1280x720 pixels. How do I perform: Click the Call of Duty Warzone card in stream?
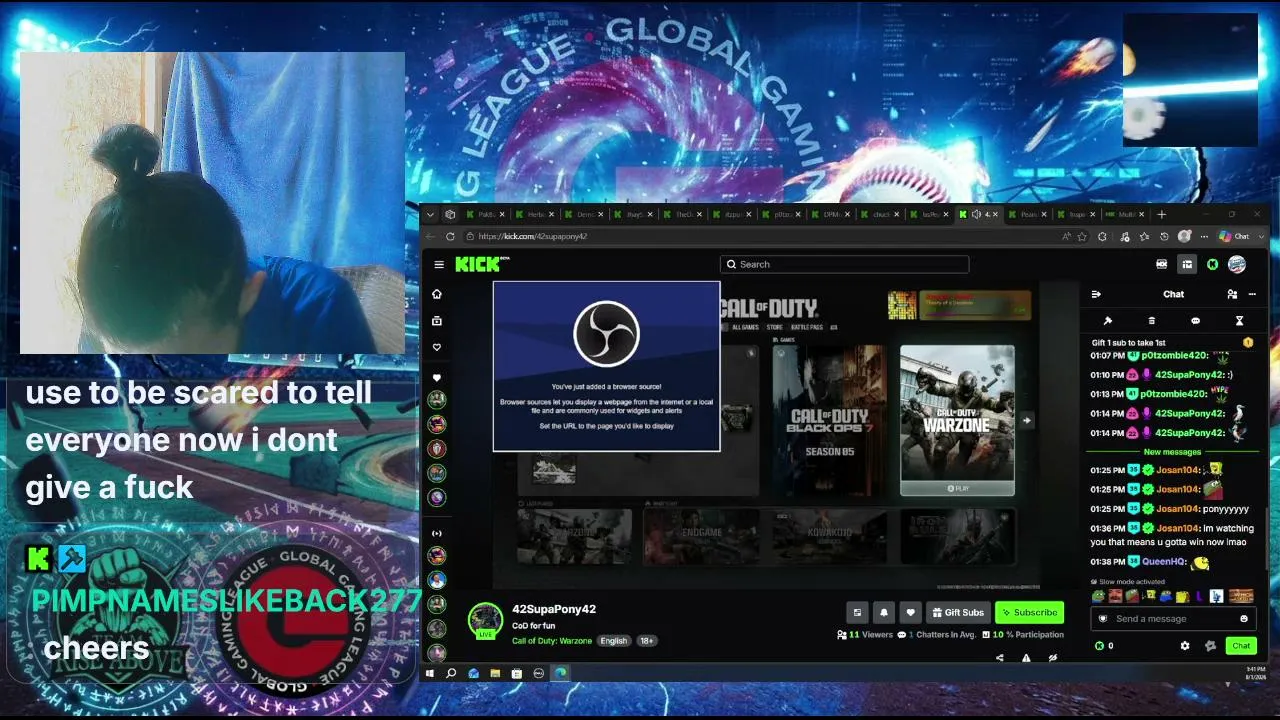[x=957, y=420]
